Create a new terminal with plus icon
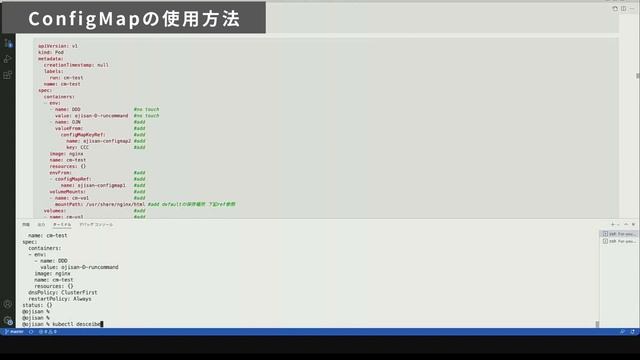Image resolution: width=640 pixels, height=360 pixels. point(612,224)
